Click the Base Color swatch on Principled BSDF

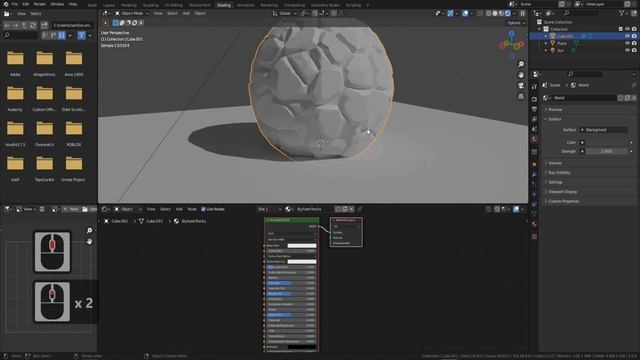click(x=302, y=246)
